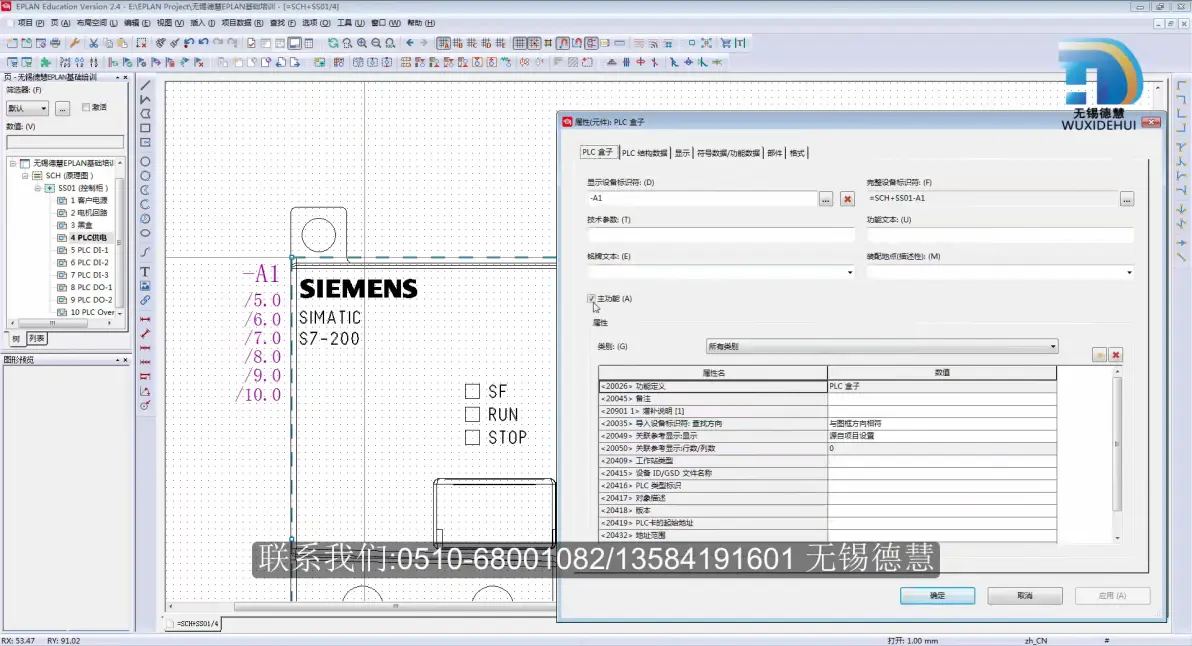This screenshot has width=1192, height=646.
Task: Click the refresh view green icon
Action: click(x=333, y=43)
